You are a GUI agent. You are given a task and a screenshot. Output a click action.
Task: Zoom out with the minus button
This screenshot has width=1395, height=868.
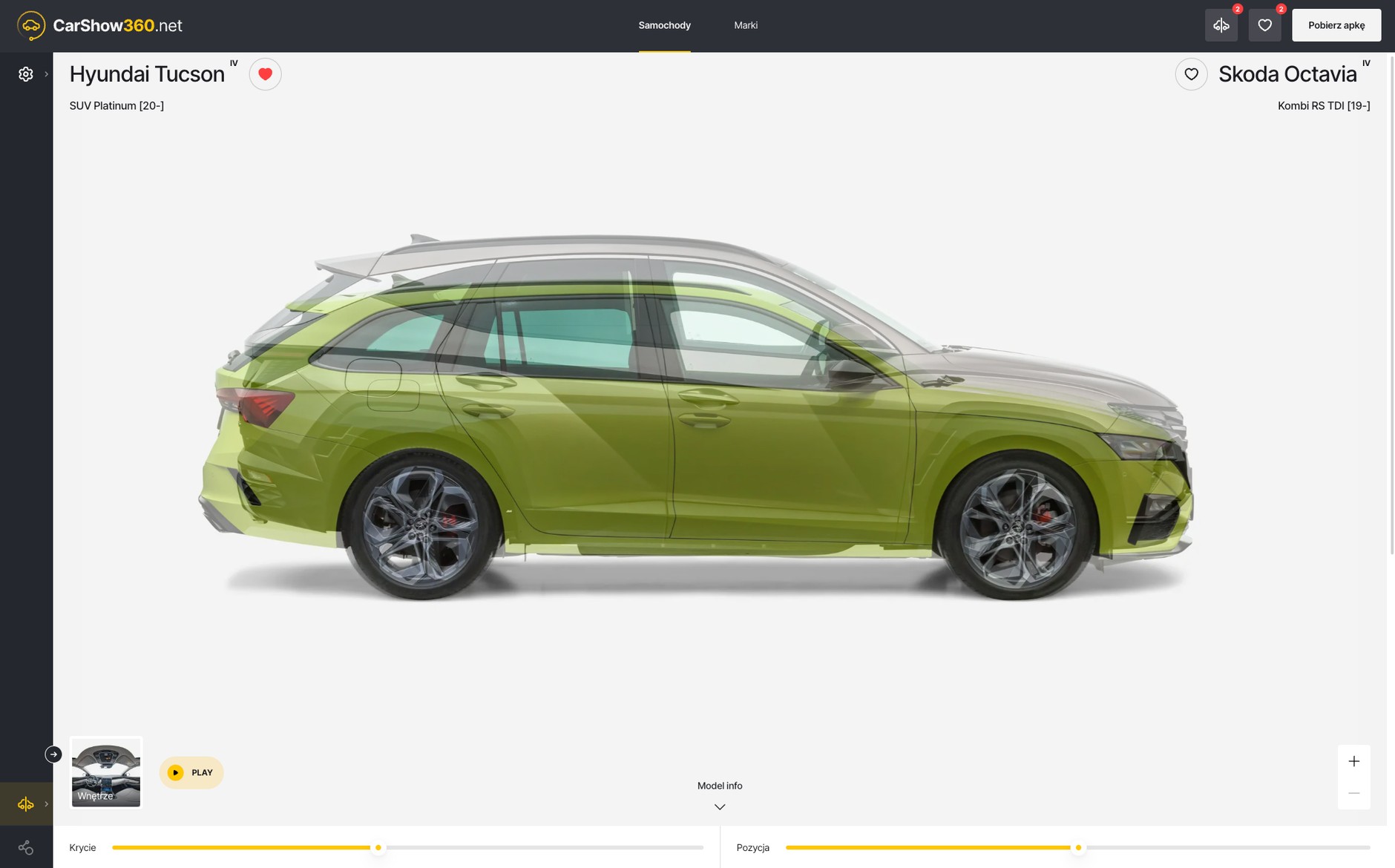click(x=1353, y=793)
